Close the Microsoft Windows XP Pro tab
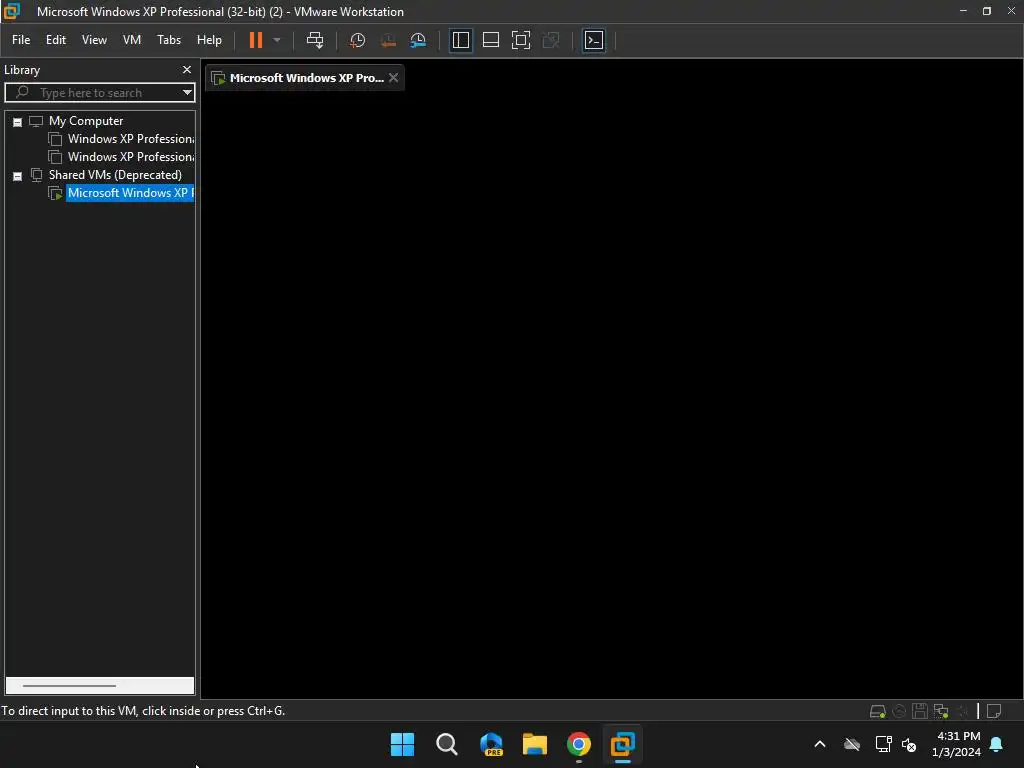The image size is (1024, 768). pos(393,78)
